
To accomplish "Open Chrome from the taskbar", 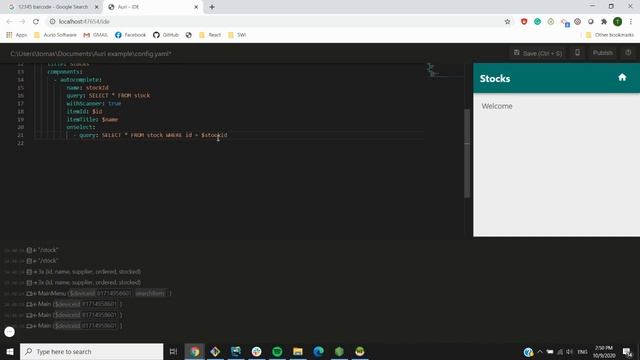I will [x=195, y=351].
